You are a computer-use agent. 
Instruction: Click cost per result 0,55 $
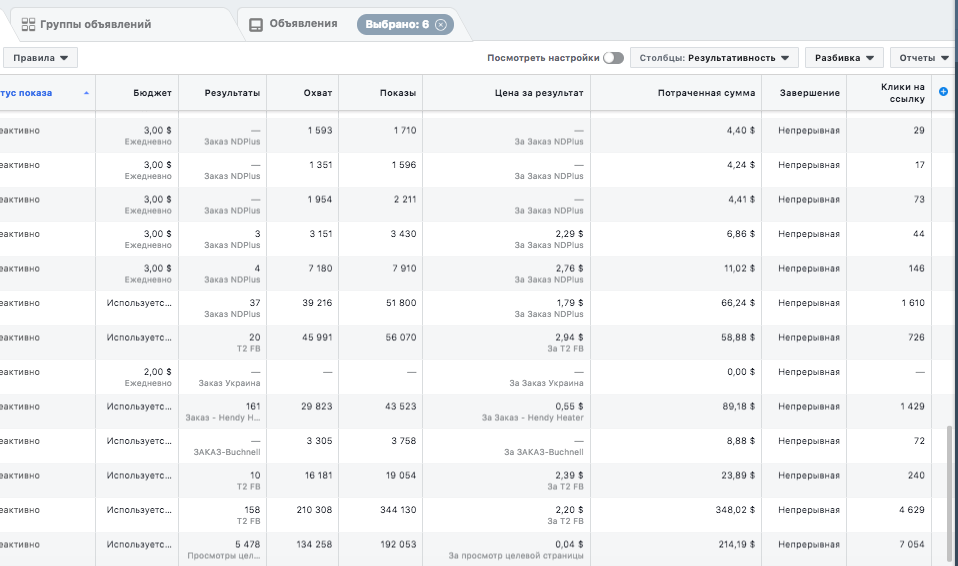[x=569, y=406]
